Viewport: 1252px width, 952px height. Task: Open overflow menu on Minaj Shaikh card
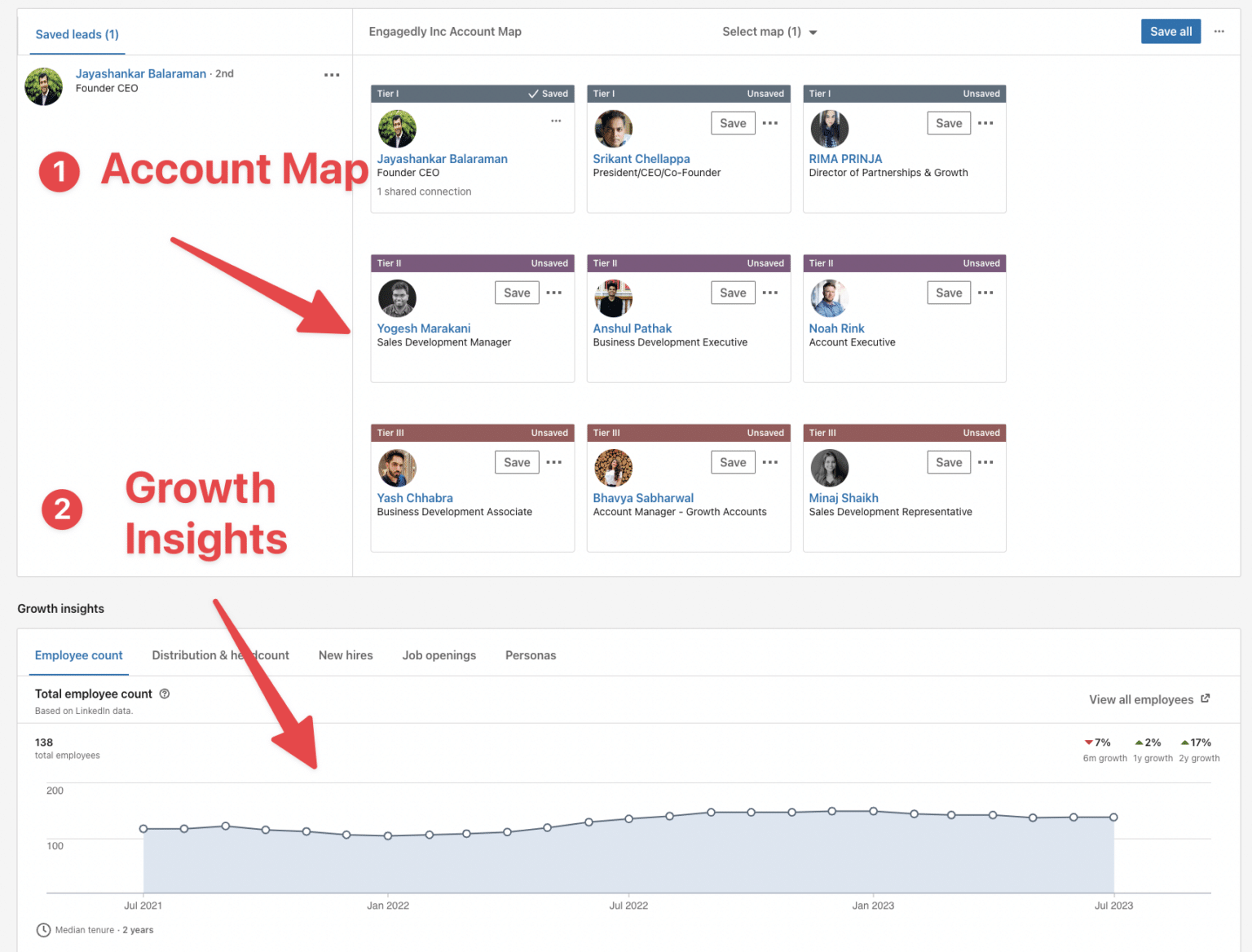(986, 462)
